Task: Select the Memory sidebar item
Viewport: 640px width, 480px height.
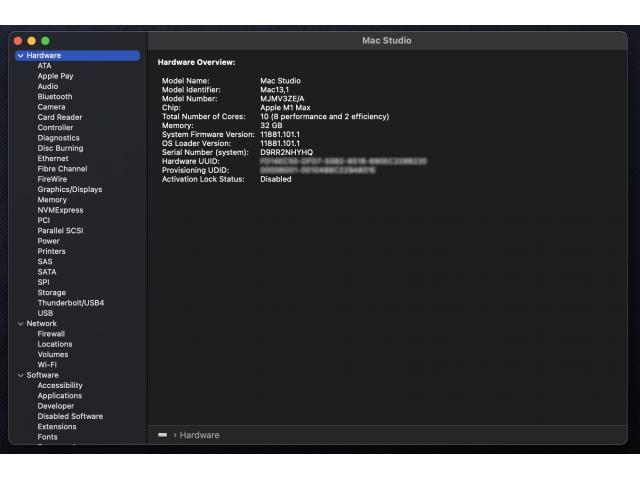Action: click(52, 200)
